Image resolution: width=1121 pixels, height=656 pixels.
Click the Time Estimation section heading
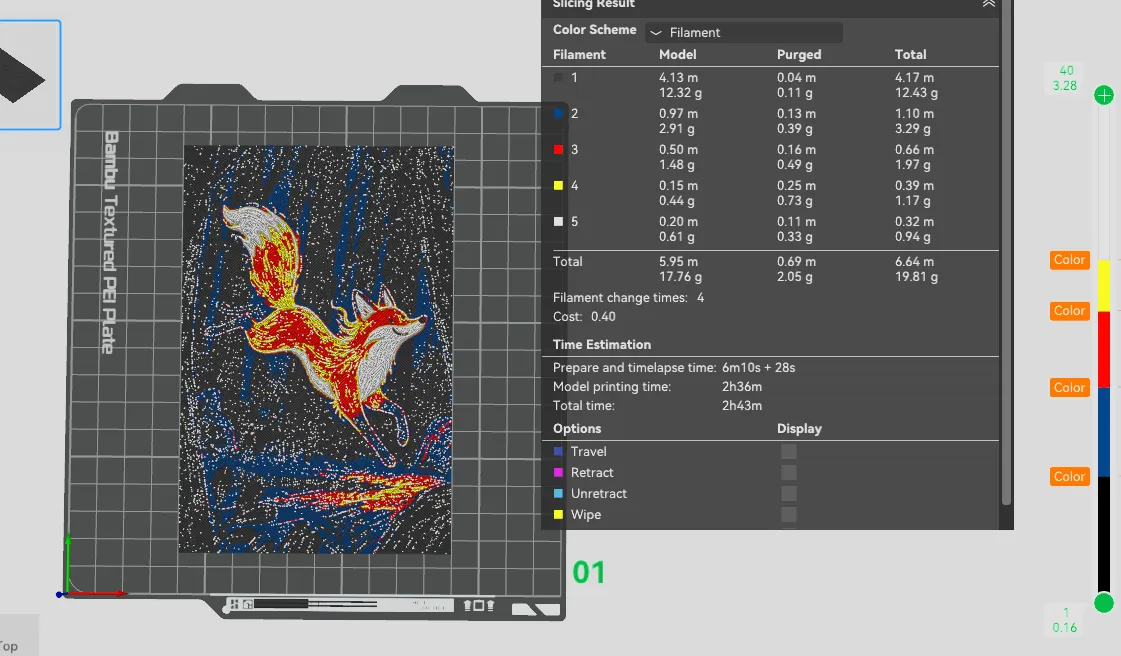pyautogui.click(x=602, y=344)
